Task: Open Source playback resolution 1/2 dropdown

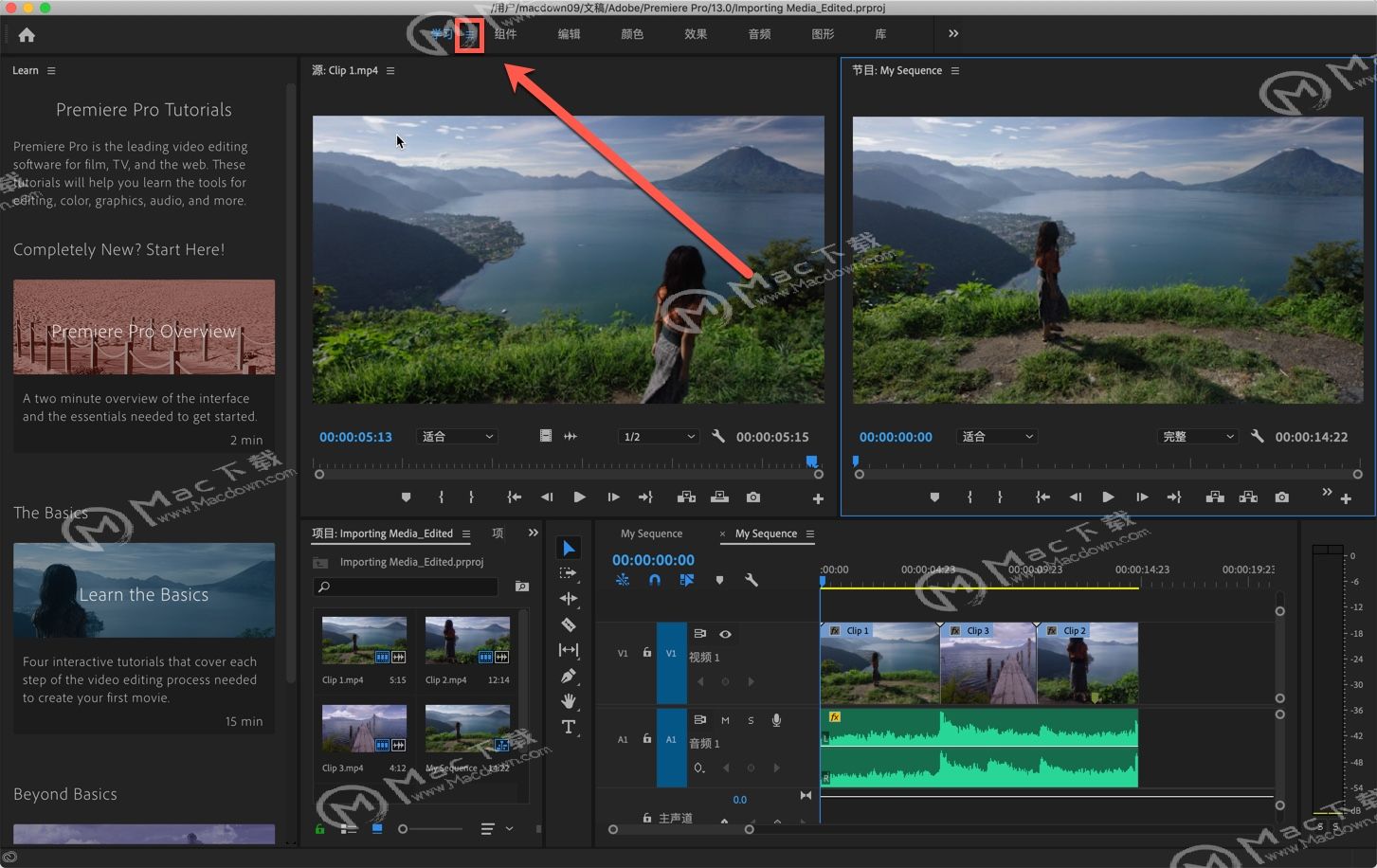Action: [659, 437]
